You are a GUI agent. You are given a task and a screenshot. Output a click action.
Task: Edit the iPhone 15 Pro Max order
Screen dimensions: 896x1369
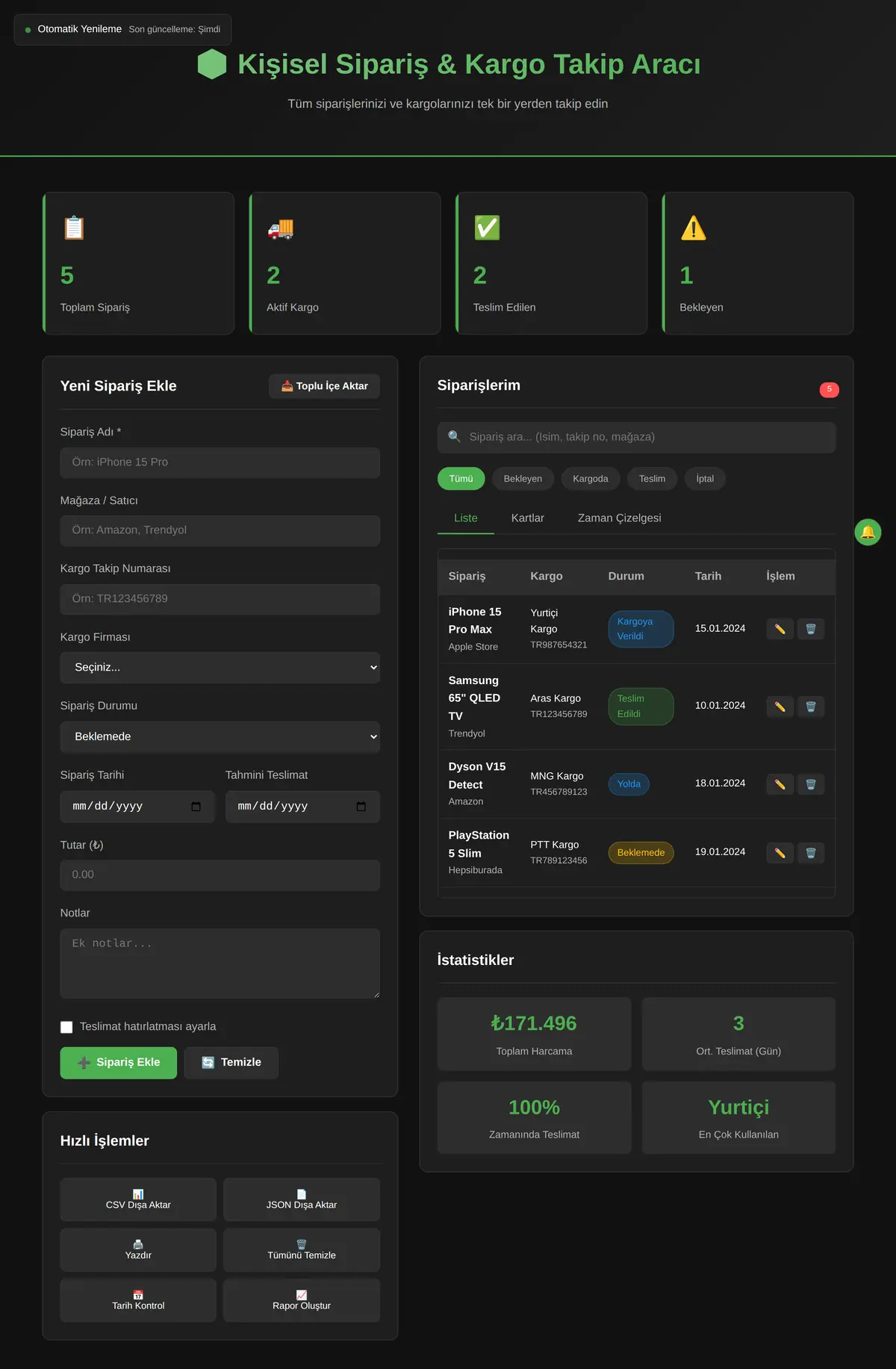tap(780, 629)
